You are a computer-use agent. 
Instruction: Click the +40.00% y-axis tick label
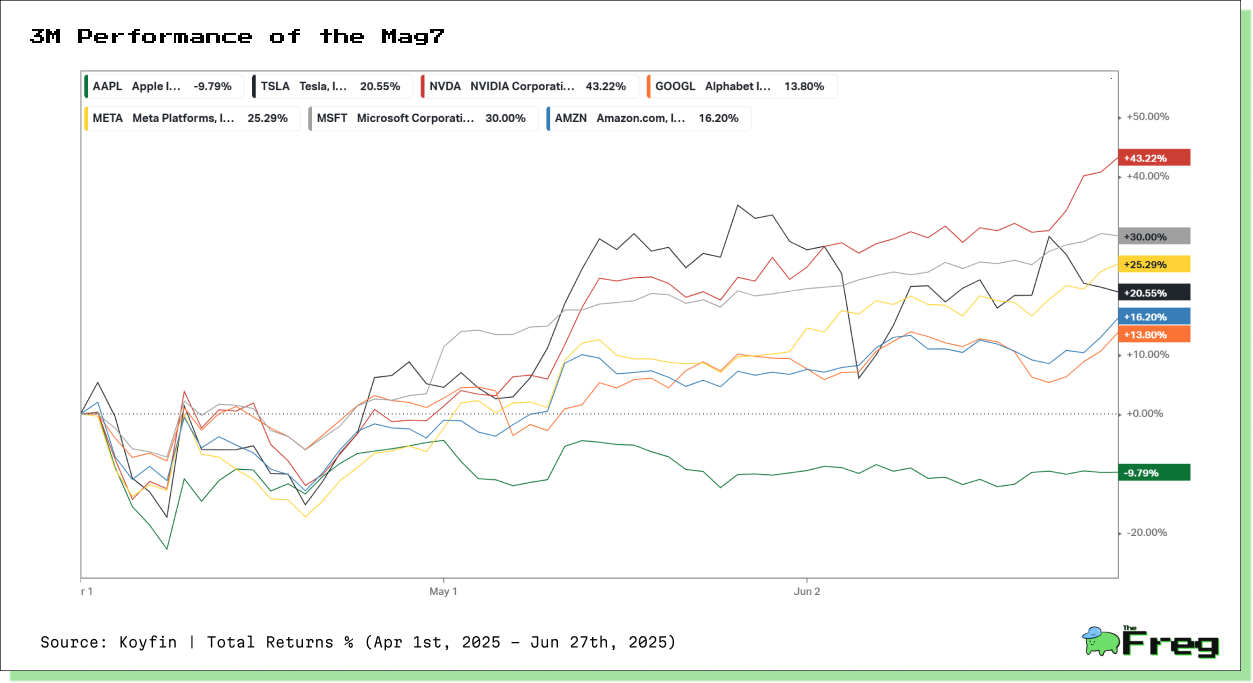click(1147, 176)
